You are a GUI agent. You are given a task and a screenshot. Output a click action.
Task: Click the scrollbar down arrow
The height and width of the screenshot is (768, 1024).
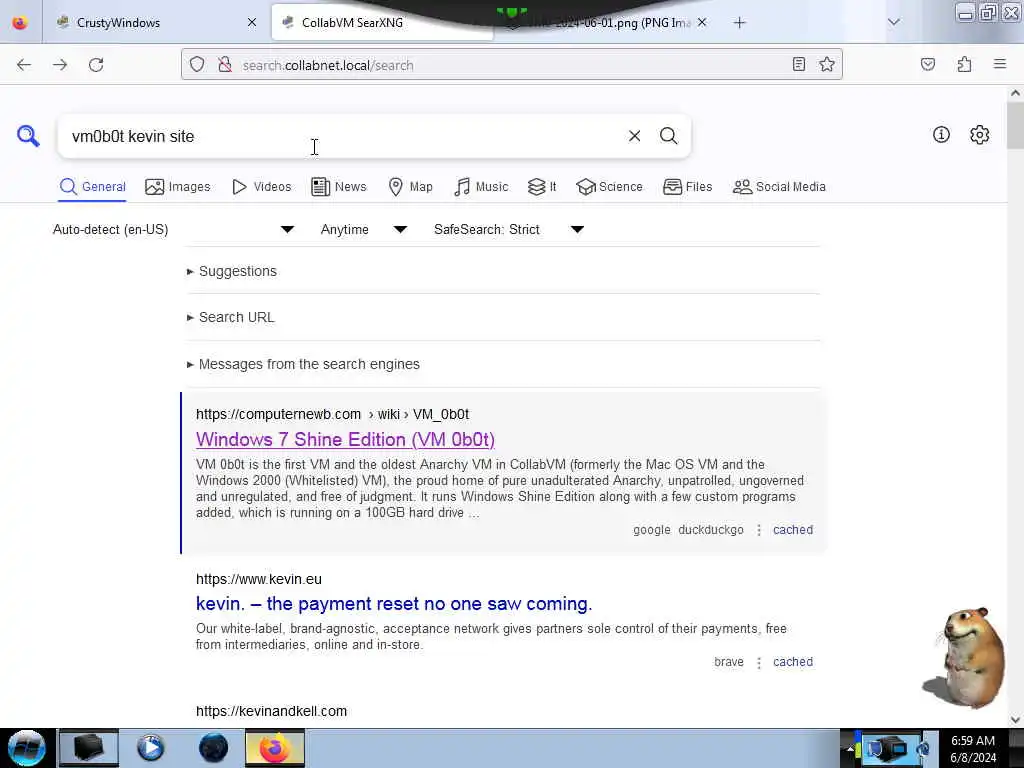click(x=1015, y=720)
